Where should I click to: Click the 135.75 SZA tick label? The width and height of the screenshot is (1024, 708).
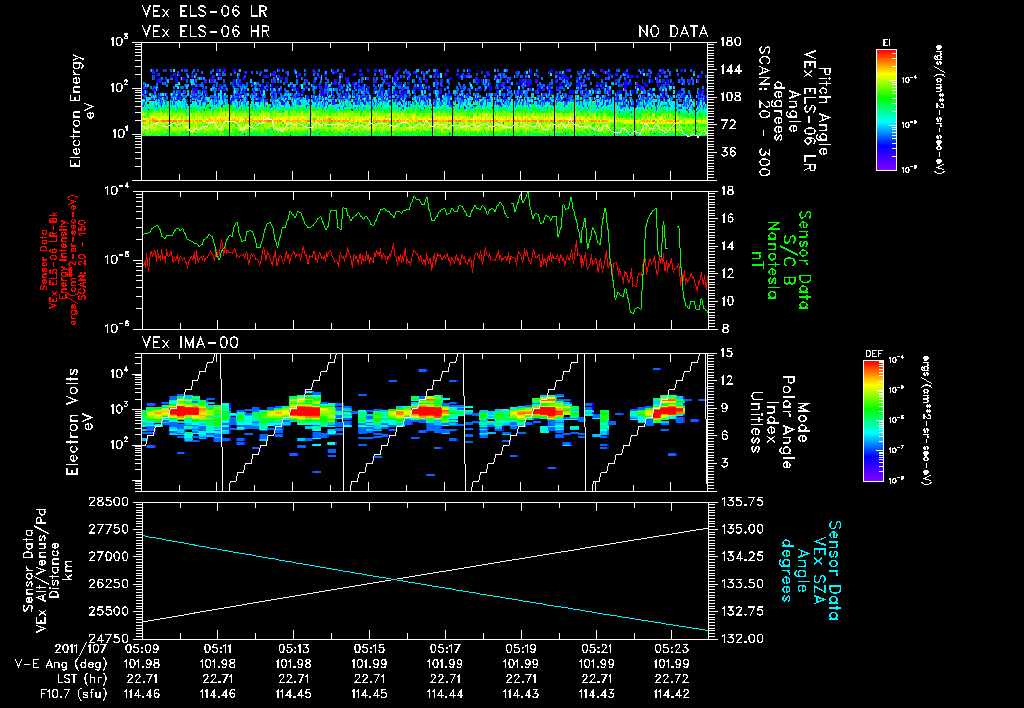point(740,502)
